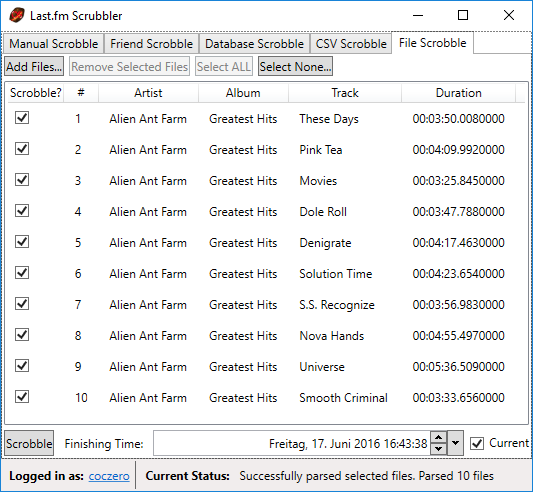This screenshot has width=533, height=492.
Task: Toggle the Current time checkbox
Action: click(x=477, y=443)
